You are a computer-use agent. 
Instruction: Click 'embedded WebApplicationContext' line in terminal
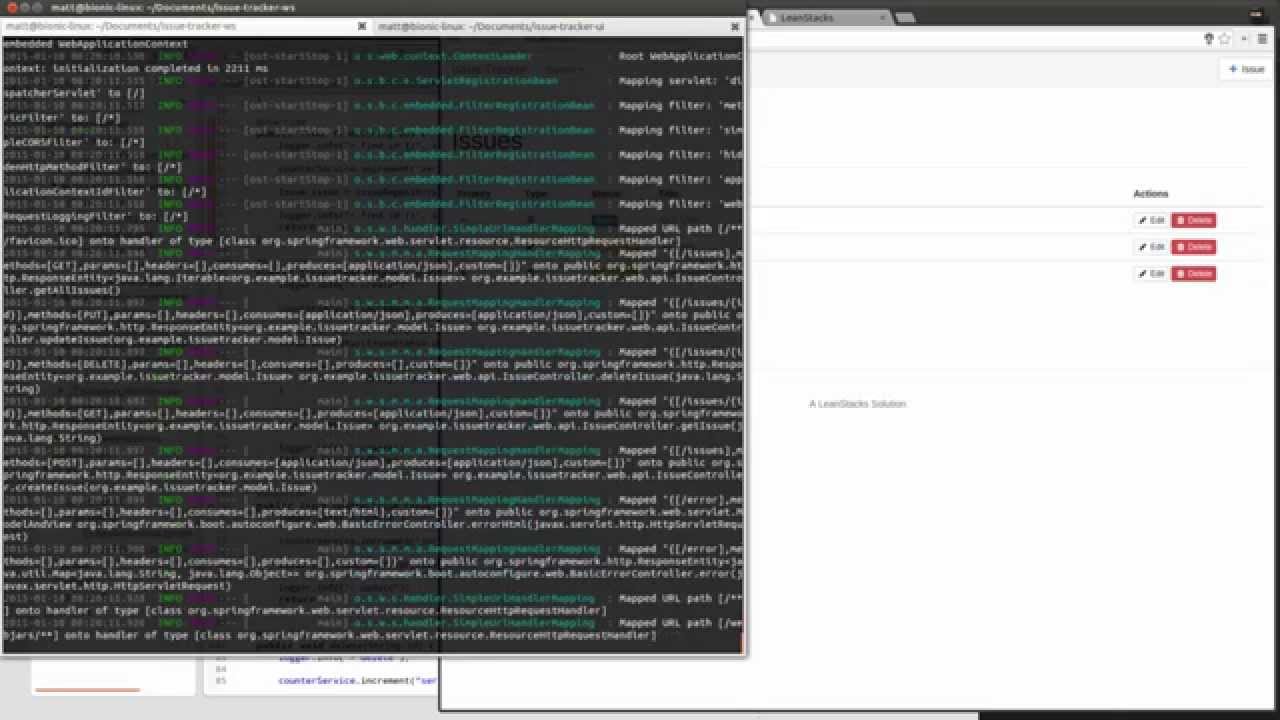95,44
